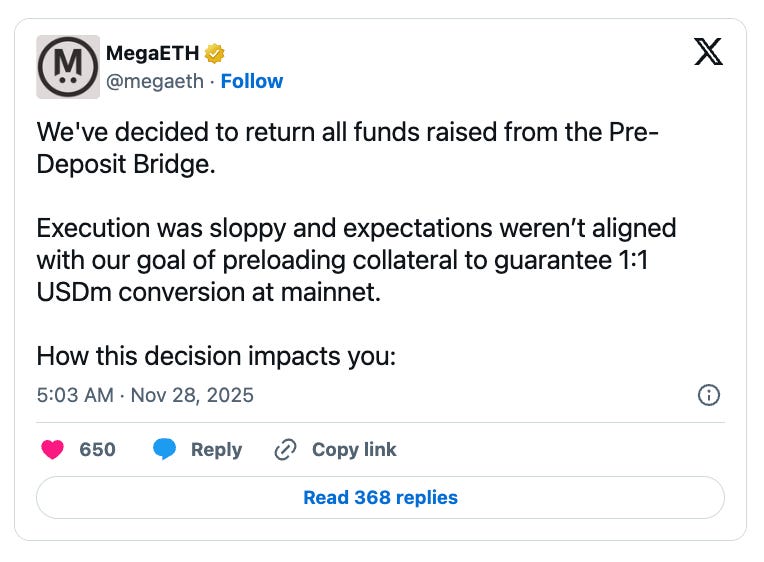Click the chain link copy icon
Screen dimensions: 764x562
[x=285, y=450]
